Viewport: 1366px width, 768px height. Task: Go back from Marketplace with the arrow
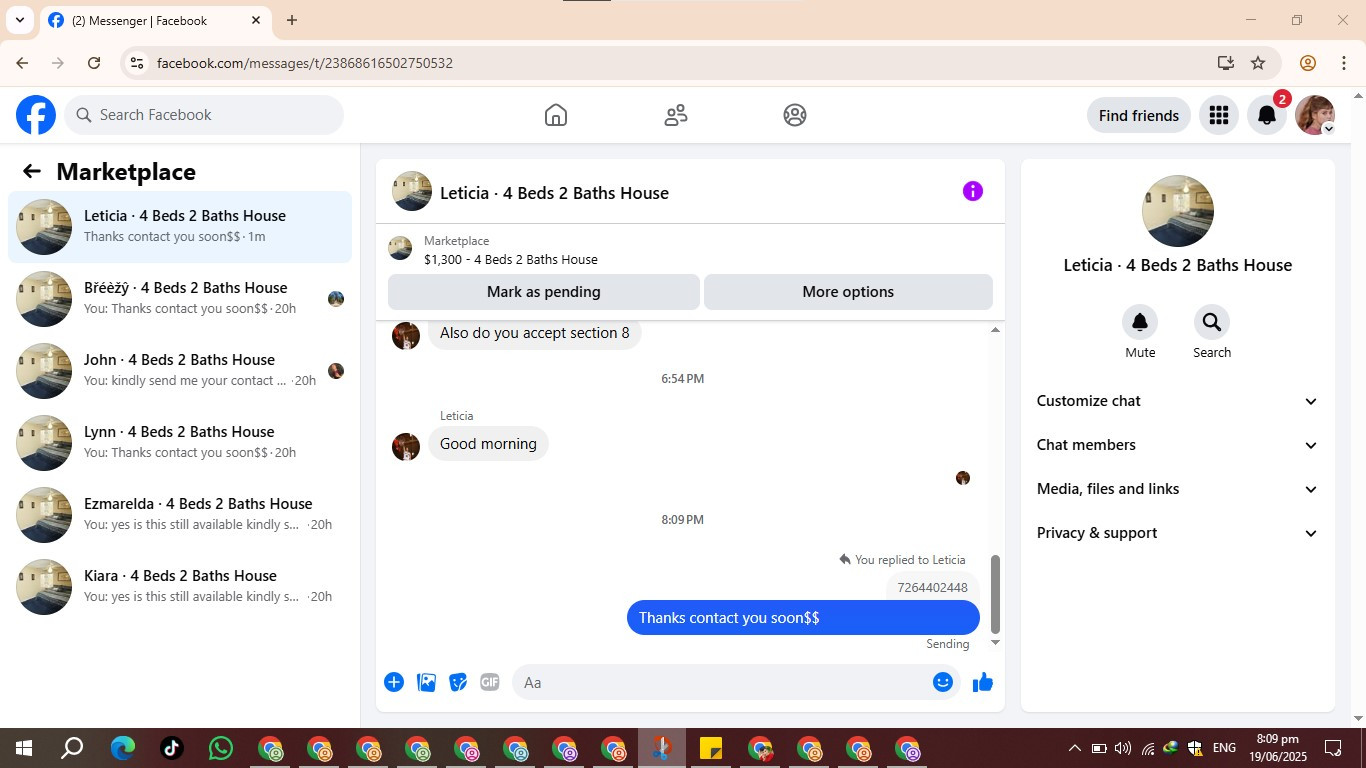pyautogui.click(x=32, y=171)
